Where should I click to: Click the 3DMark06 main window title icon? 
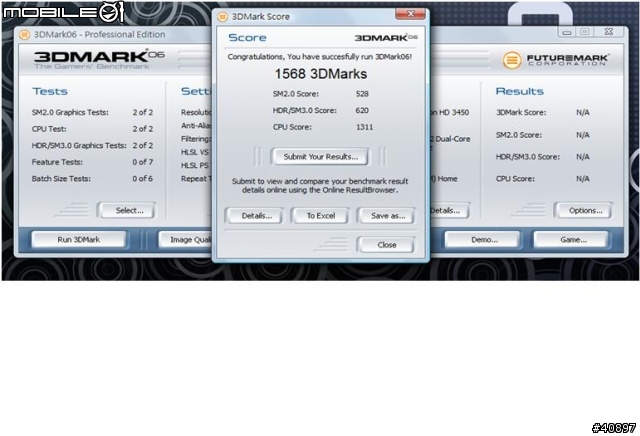click(25, 35)
